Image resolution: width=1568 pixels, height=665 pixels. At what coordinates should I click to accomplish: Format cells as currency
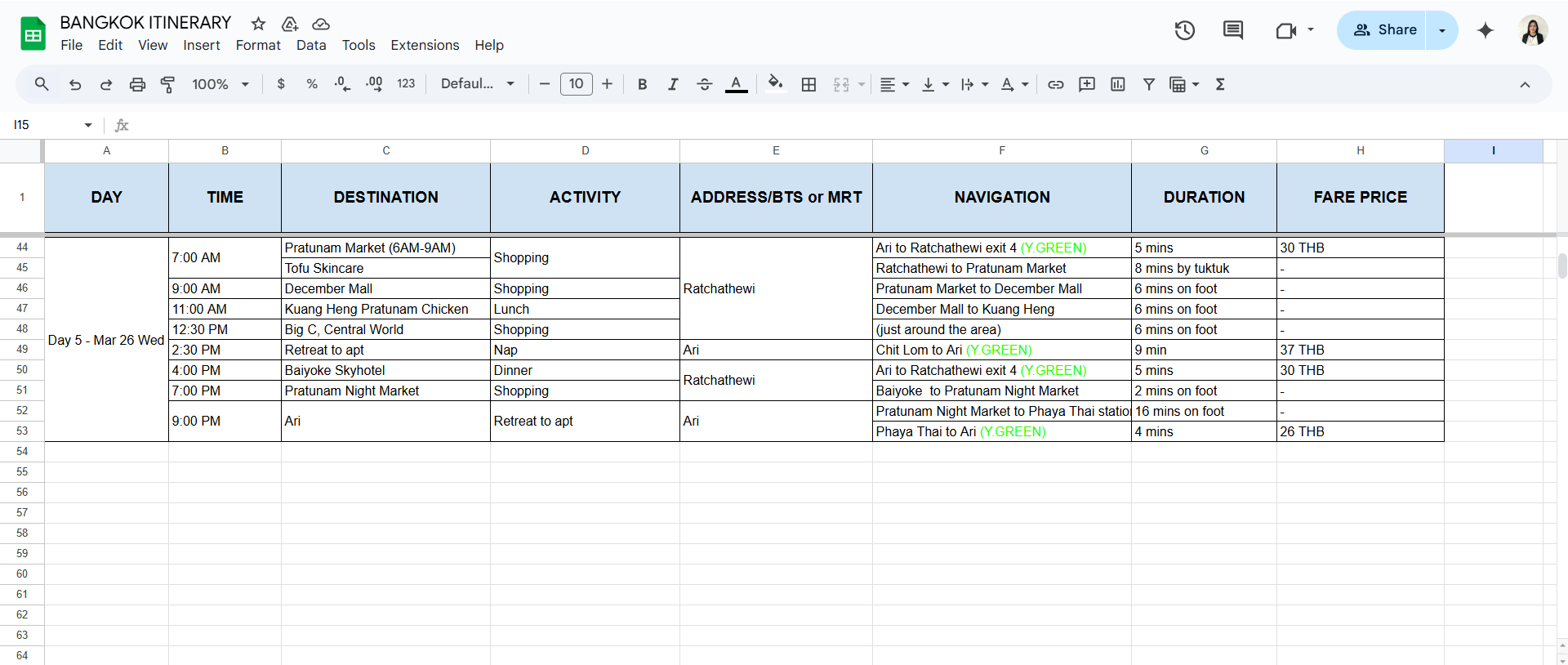281,84
